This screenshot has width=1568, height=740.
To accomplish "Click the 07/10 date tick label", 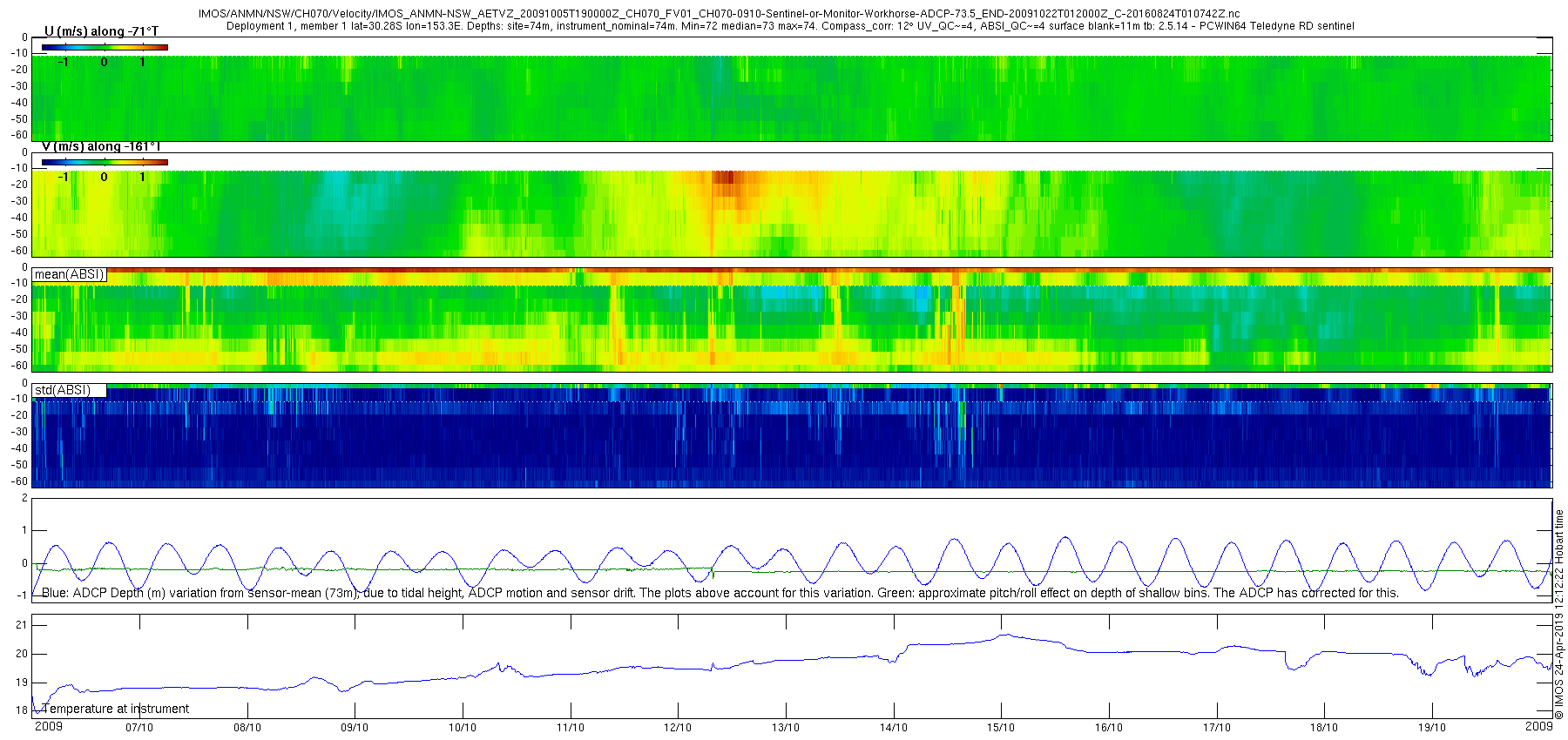I will 139,728.
